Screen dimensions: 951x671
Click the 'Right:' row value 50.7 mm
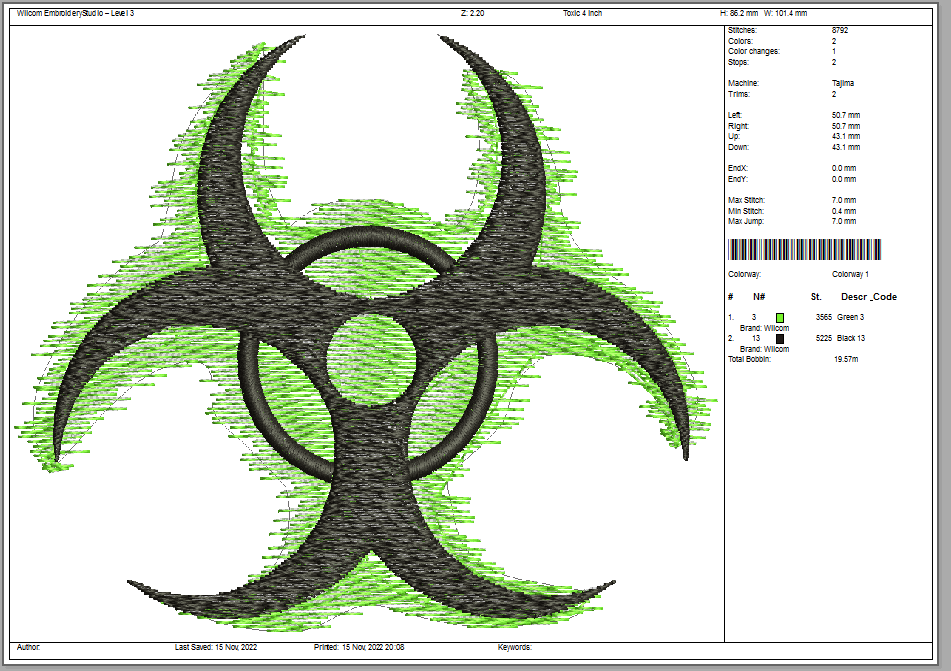pyautogui.click(x=846, y=126)
